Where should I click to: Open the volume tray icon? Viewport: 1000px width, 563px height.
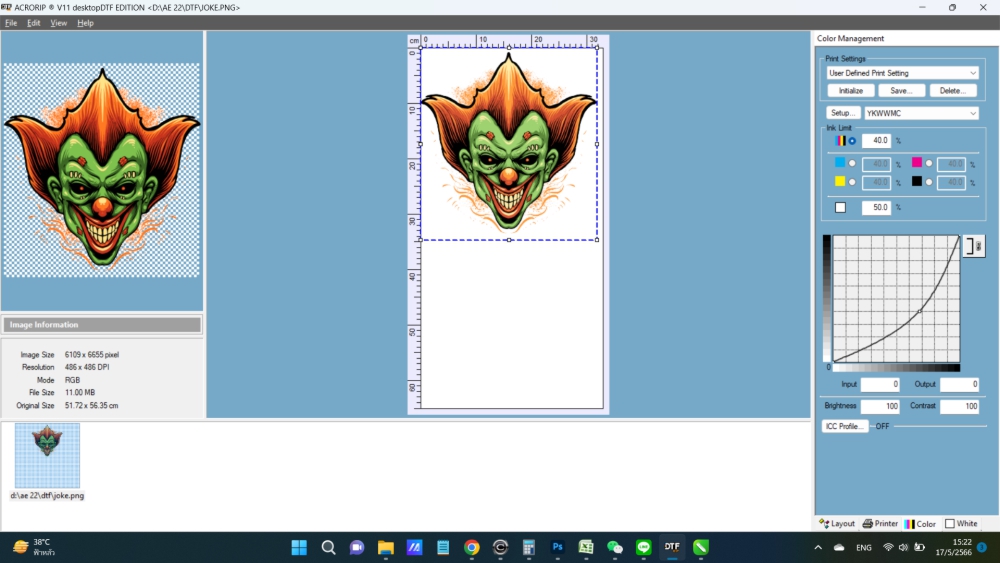pos(903,547)
